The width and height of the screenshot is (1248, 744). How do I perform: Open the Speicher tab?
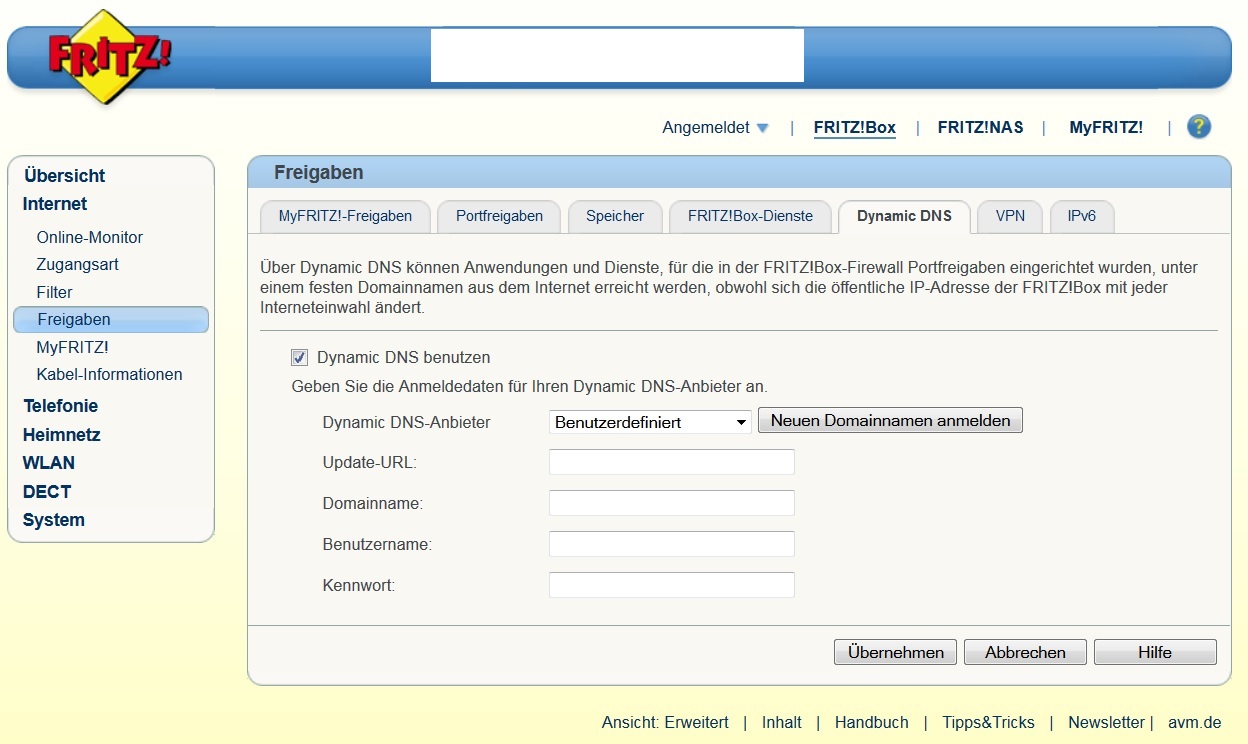pos(615,216)
